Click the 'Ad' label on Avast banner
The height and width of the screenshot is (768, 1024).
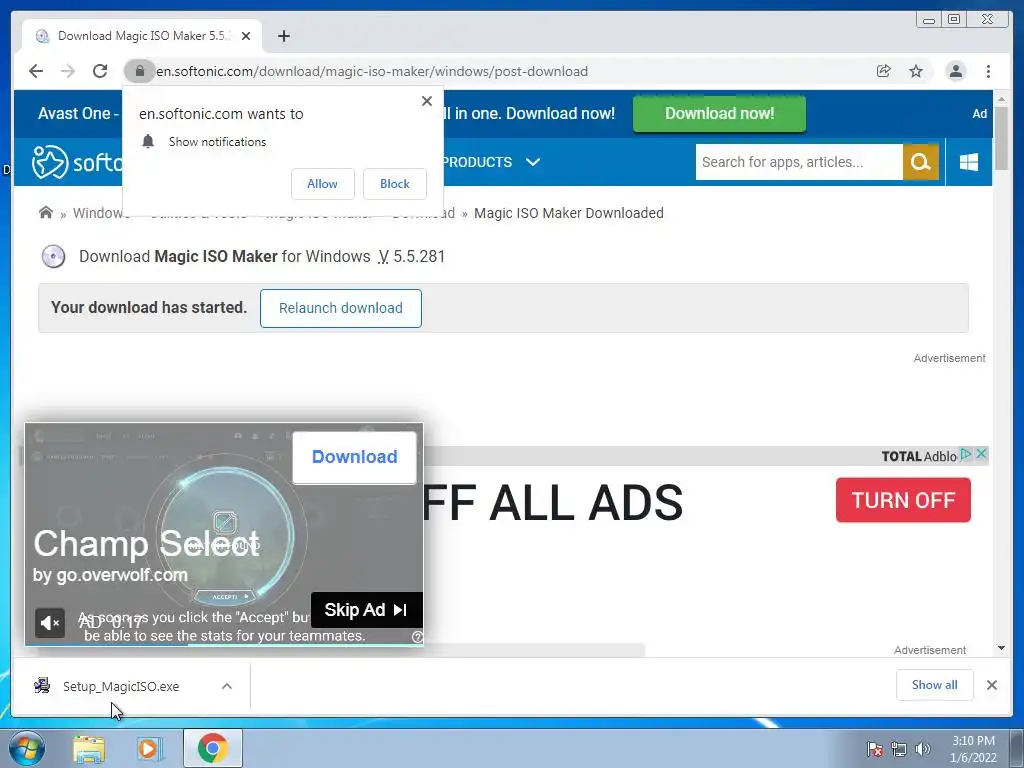pyautogui.click(x=980, y=114)
